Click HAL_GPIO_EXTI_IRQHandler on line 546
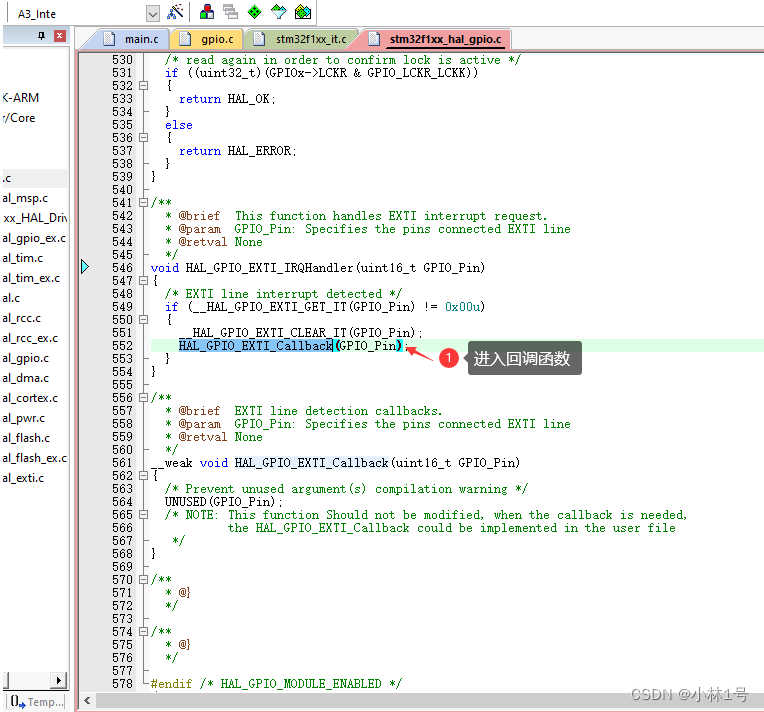This screenshot has height=712, width=764. [269, 268]
